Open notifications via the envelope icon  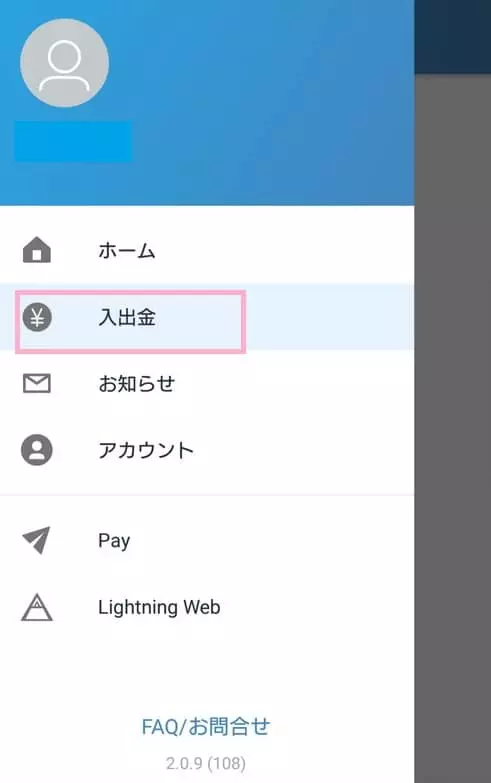(x=37, y=384)
